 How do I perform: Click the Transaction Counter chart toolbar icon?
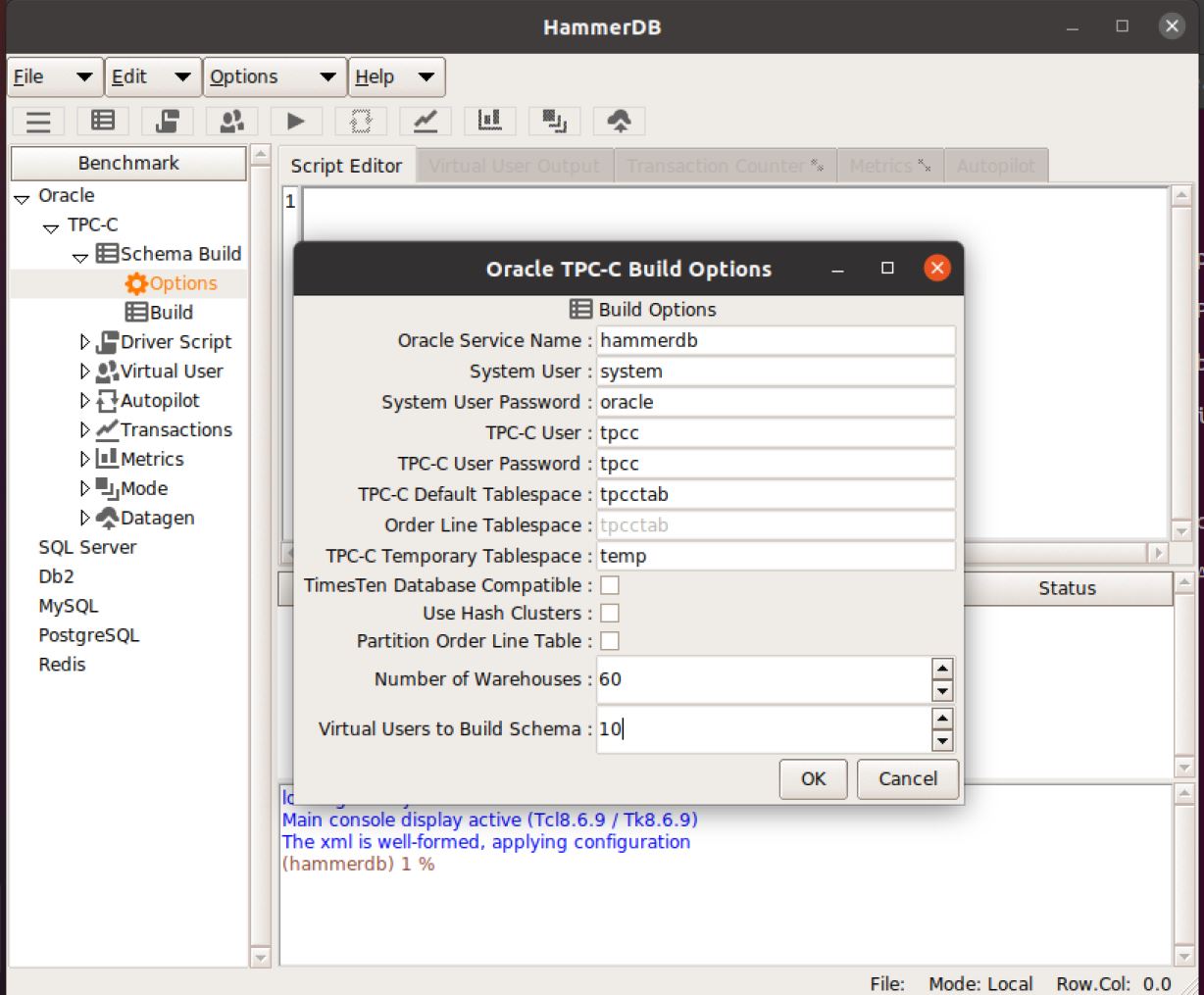[x=425, y=121]
